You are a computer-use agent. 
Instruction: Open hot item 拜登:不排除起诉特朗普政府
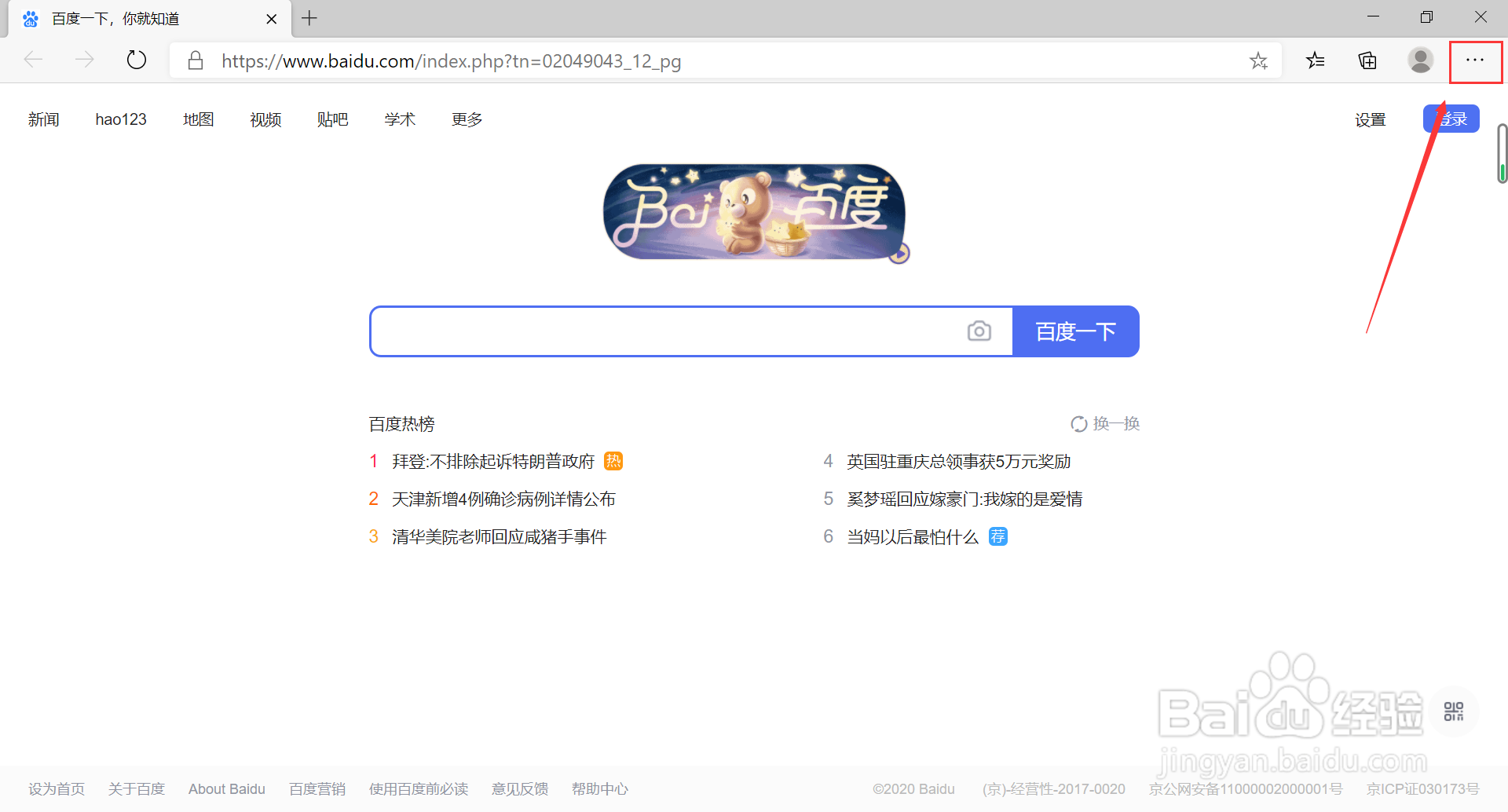coord(493,462)
